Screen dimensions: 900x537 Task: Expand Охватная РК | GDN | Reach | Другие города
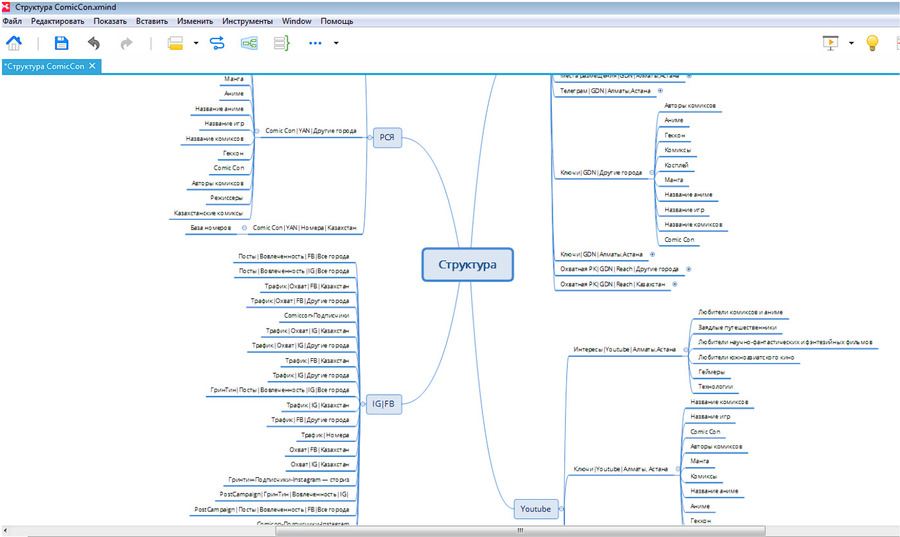click(688, 269)
